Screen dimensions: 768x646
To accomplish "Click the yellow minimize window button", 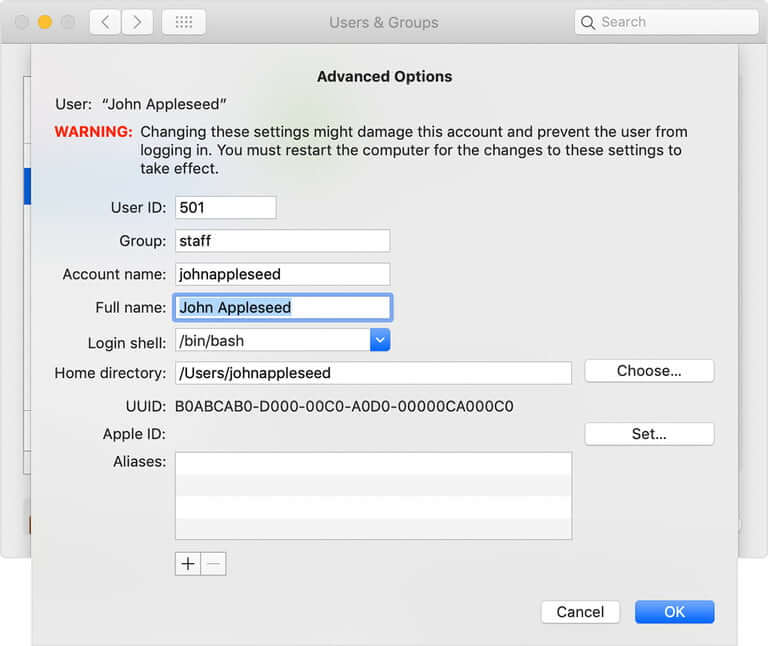I will pos(45,22).
